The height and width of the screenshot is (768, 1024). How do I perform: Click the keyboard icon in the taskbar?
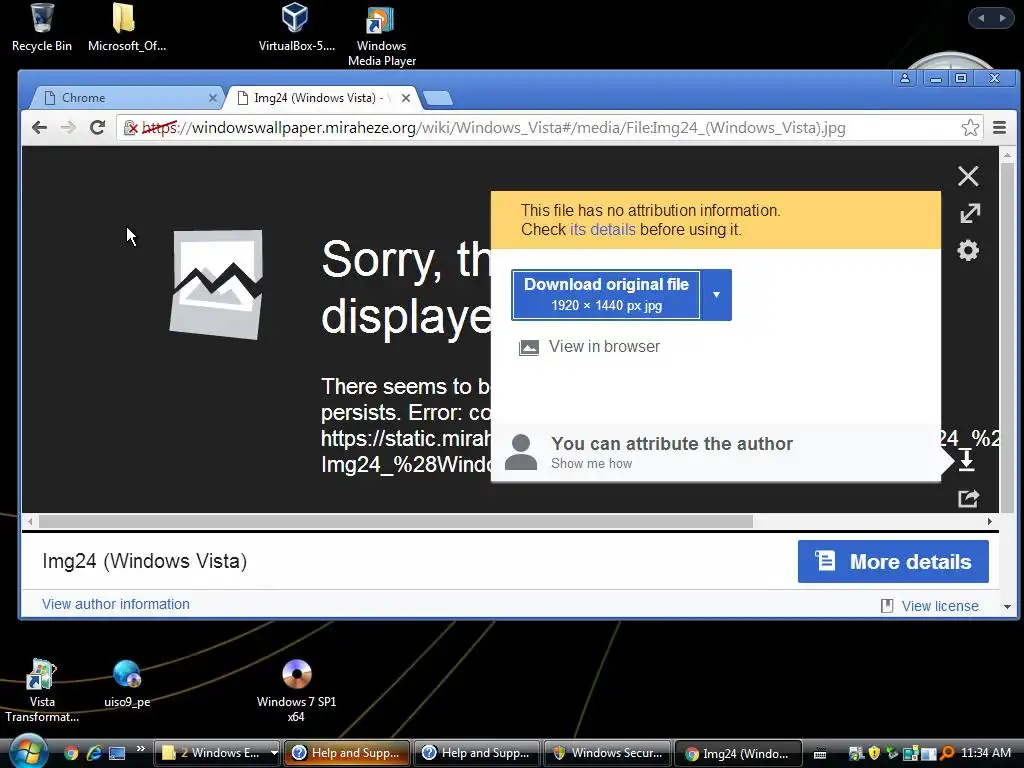(820, 754)
